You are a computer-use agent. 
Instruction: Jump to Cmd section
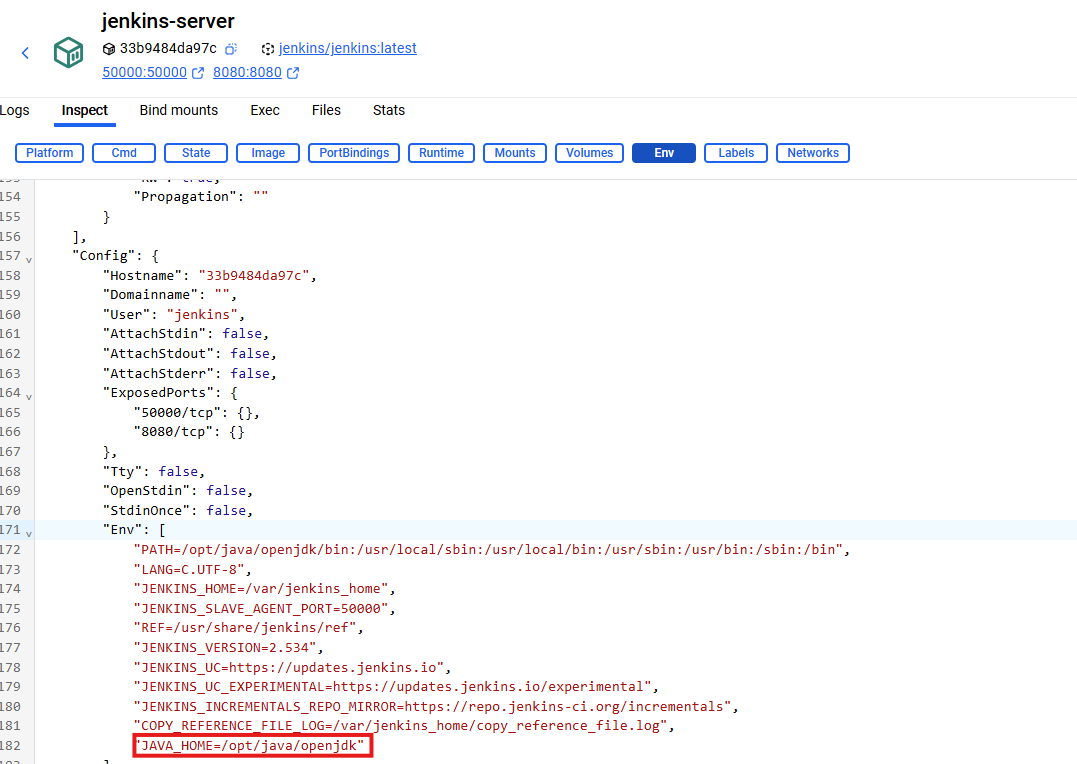[x=124, y=153]
